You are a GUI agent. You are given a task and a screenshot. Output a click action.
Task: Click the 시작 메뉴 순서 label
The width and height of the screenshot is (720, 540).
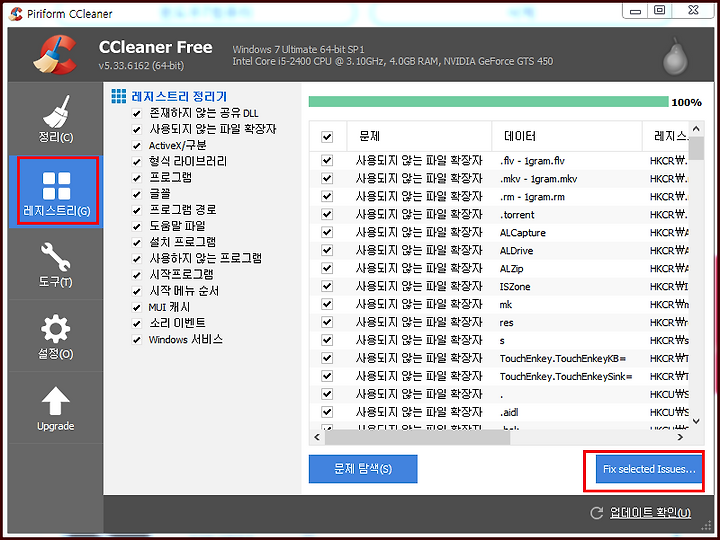click(184, 291)
